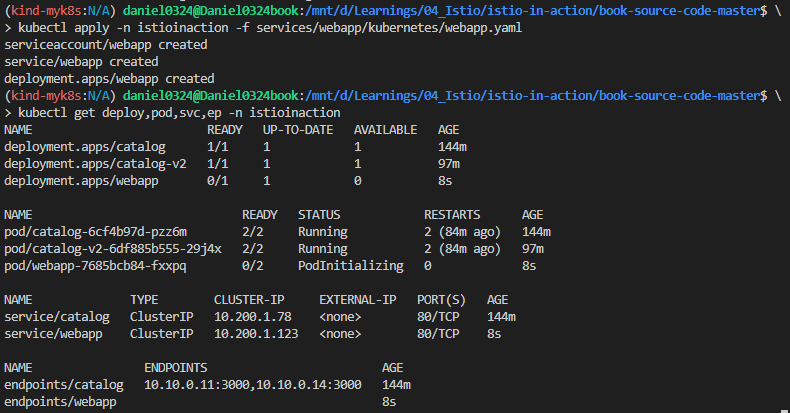Viewport: 790px width, 413px height.
Task: Click 'pod/webapp-7685bcb84-fxxpq' pod name
Action: tap(95, 266)
